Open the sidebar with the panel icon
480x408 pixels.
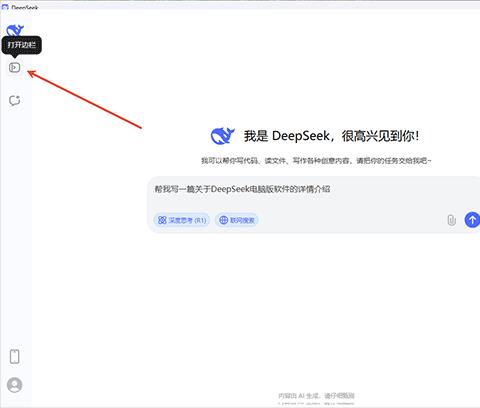[14, 68]
